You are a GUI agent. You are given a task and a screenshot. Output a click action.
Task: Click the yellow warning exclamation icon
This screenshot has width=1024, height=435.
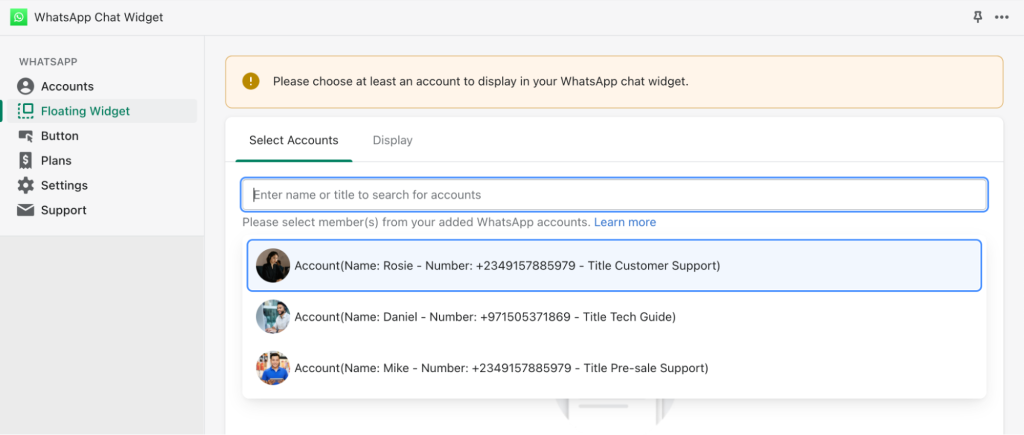point(251,82)
